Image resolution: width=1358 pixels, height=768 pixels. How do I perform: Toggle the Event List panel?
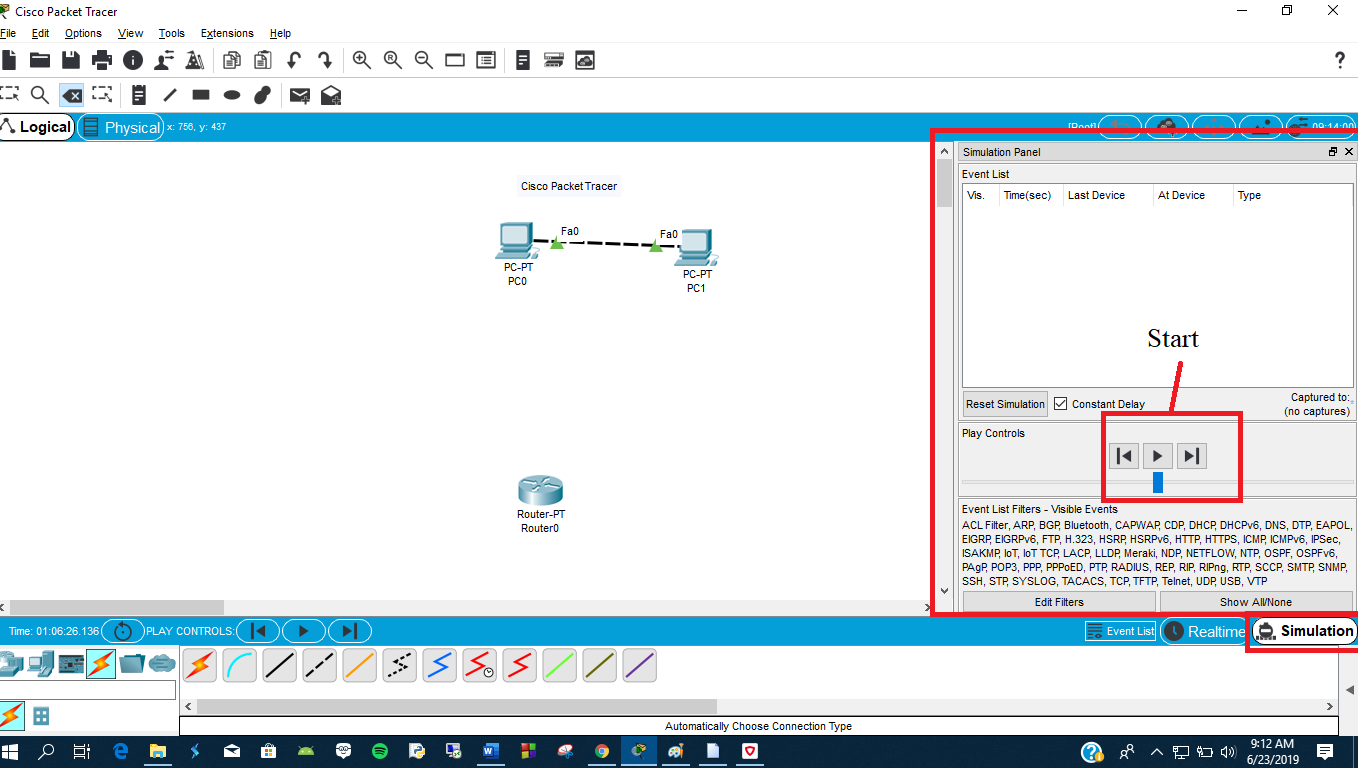tap(1119, 631)
